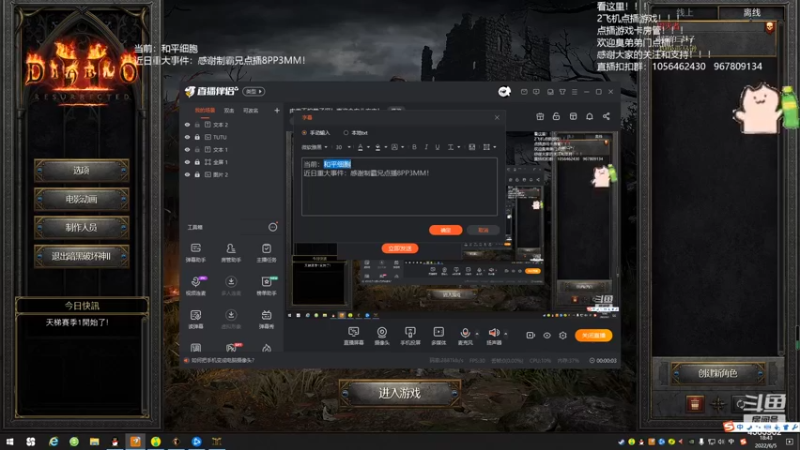Open the 视频连麦 microphone tool
The width and height of the screenshot is (800, 450).
pos(195,286)
